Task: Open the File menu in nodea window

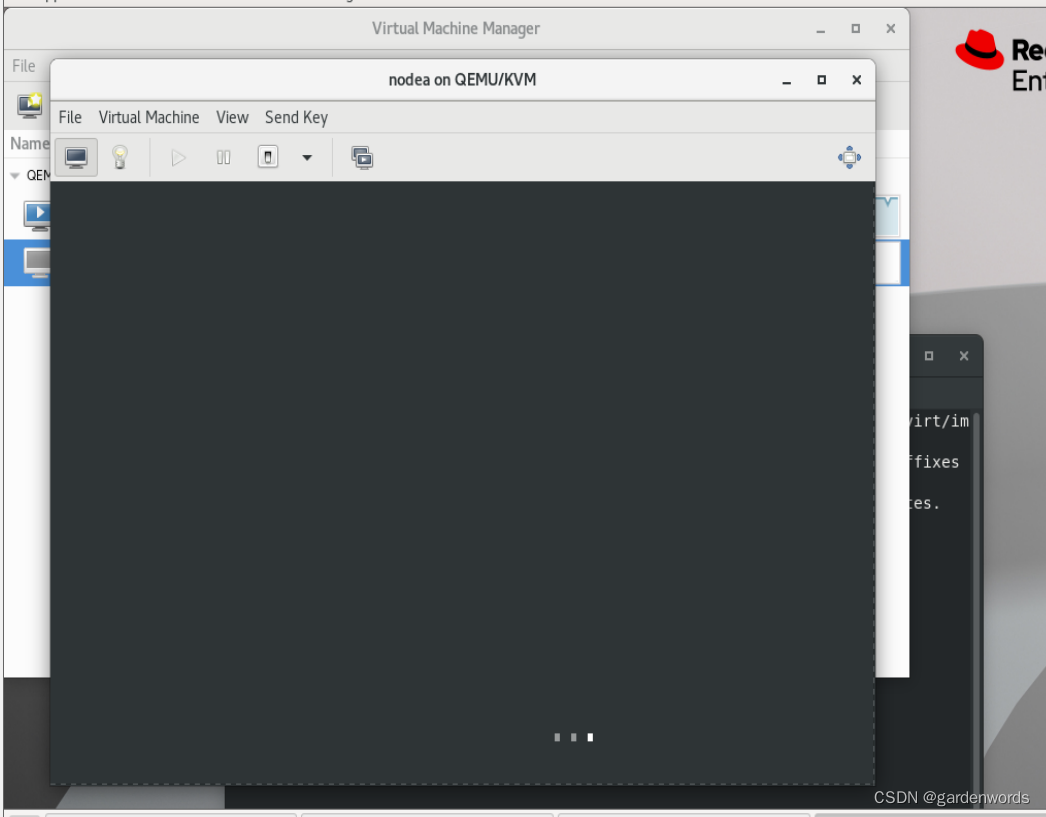Action: click(x=70, y=117)
